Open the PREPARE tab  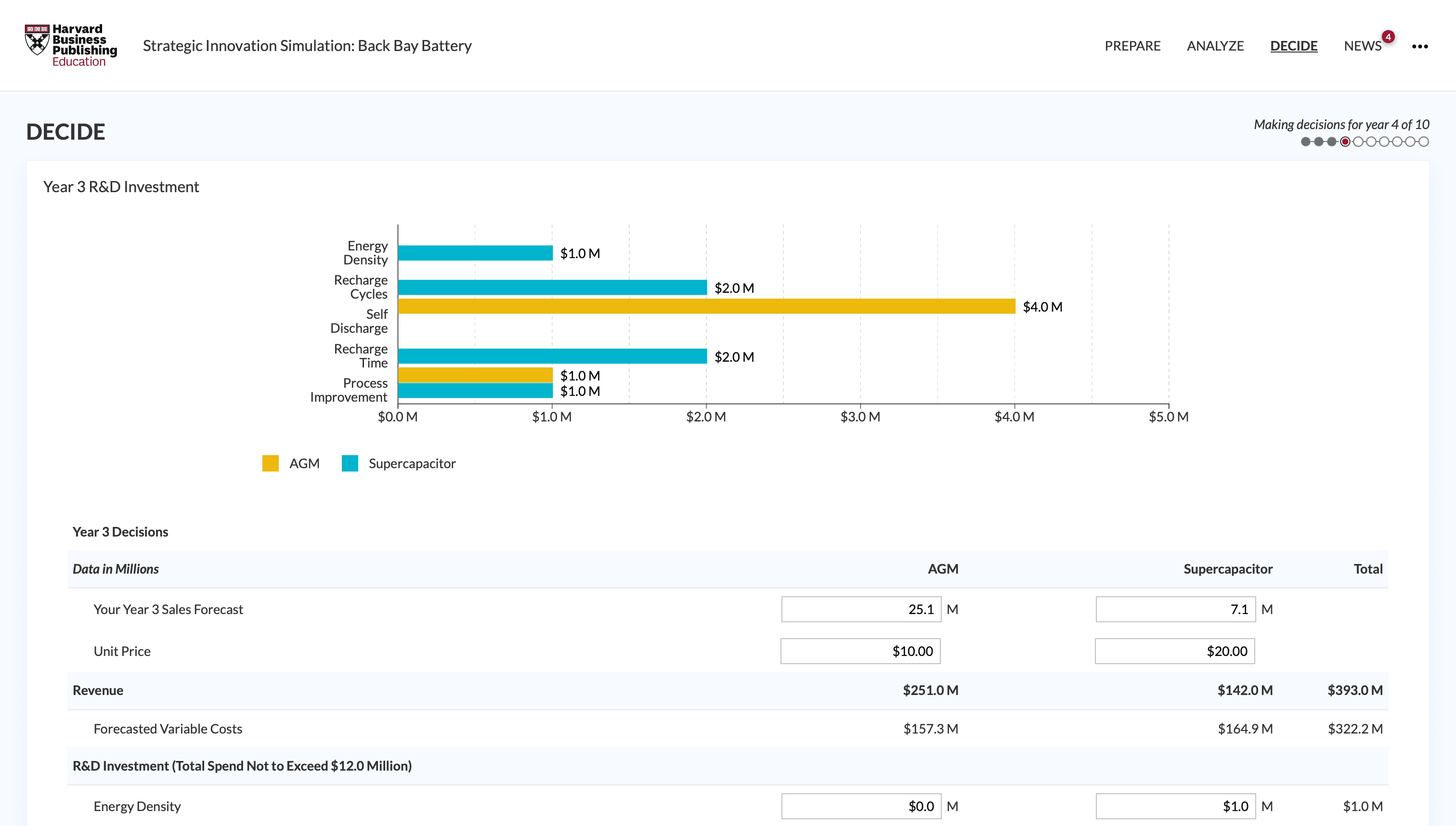tap(1132, 46)
